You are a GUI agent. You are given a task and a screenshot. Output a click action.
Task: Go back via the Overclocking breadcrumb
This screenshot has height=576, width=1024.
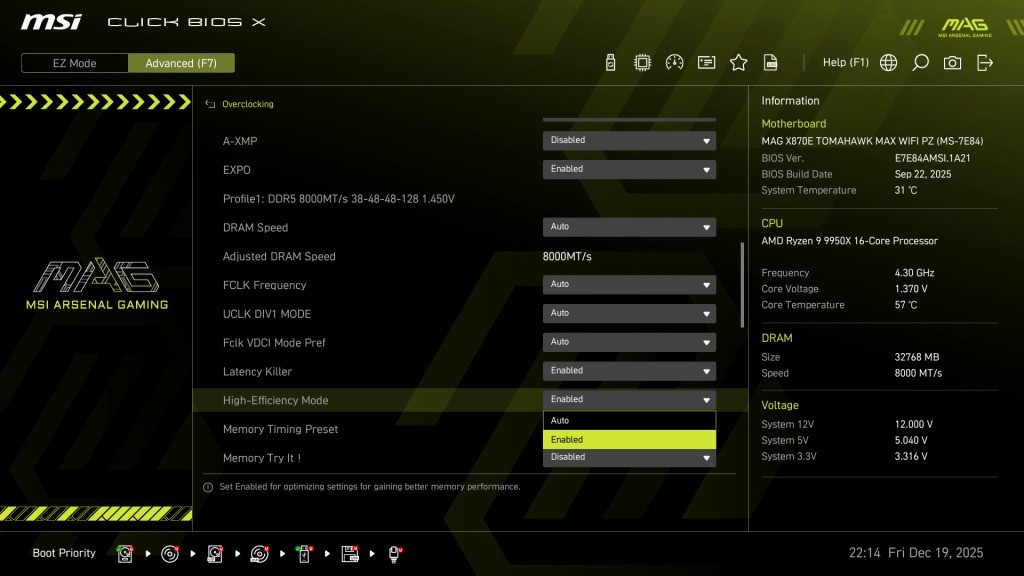[x=248, y=104]
